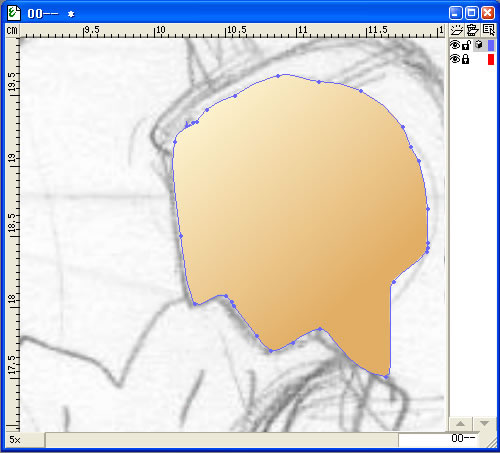Click the red layer color swatch
This screenshot has height=453, width=500.
pos(491,59)
